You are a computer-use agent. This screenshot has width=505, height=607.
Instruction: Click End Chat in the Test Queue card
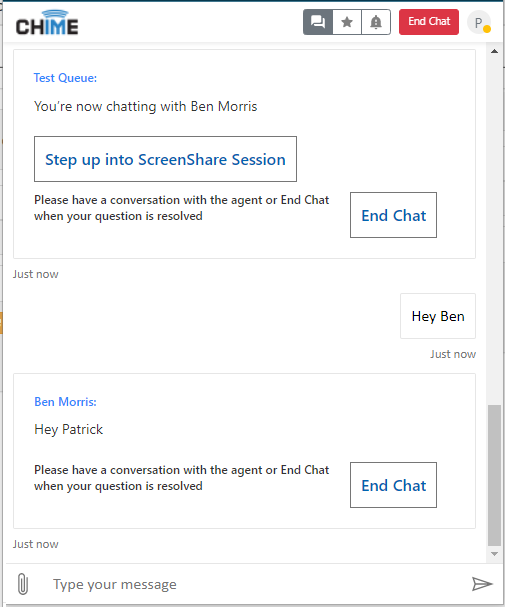(x=393, y=215)
